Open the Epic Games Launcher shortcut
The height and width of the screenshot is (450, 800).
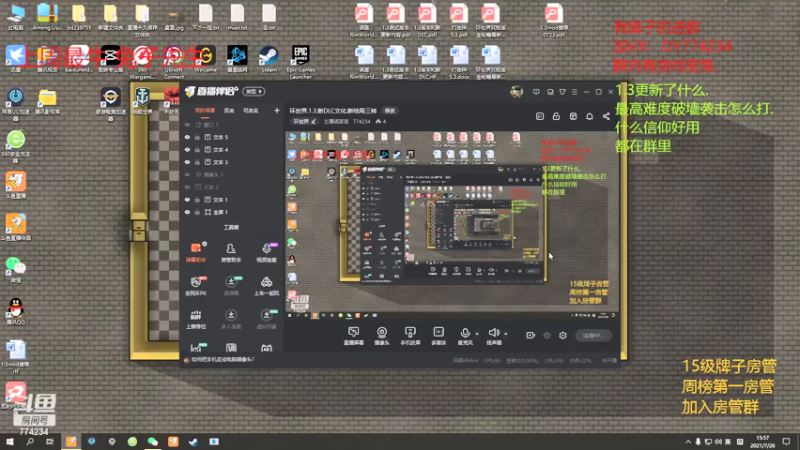click(x=301, y=62)
